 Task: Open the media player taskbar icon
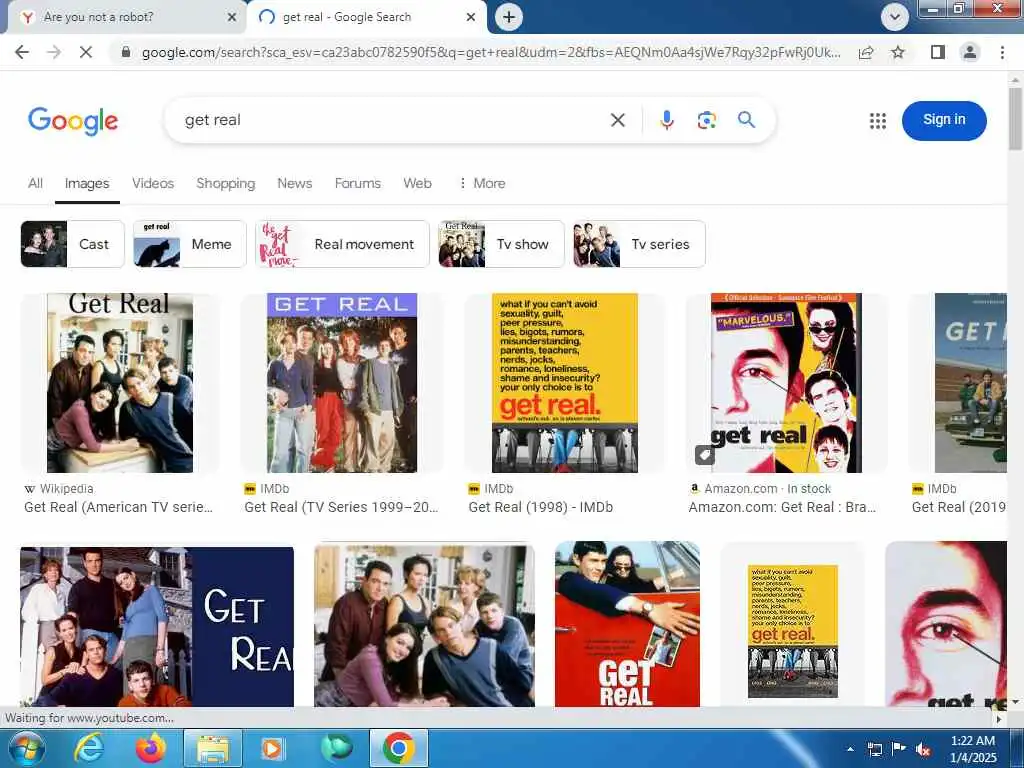pos(273,748)
